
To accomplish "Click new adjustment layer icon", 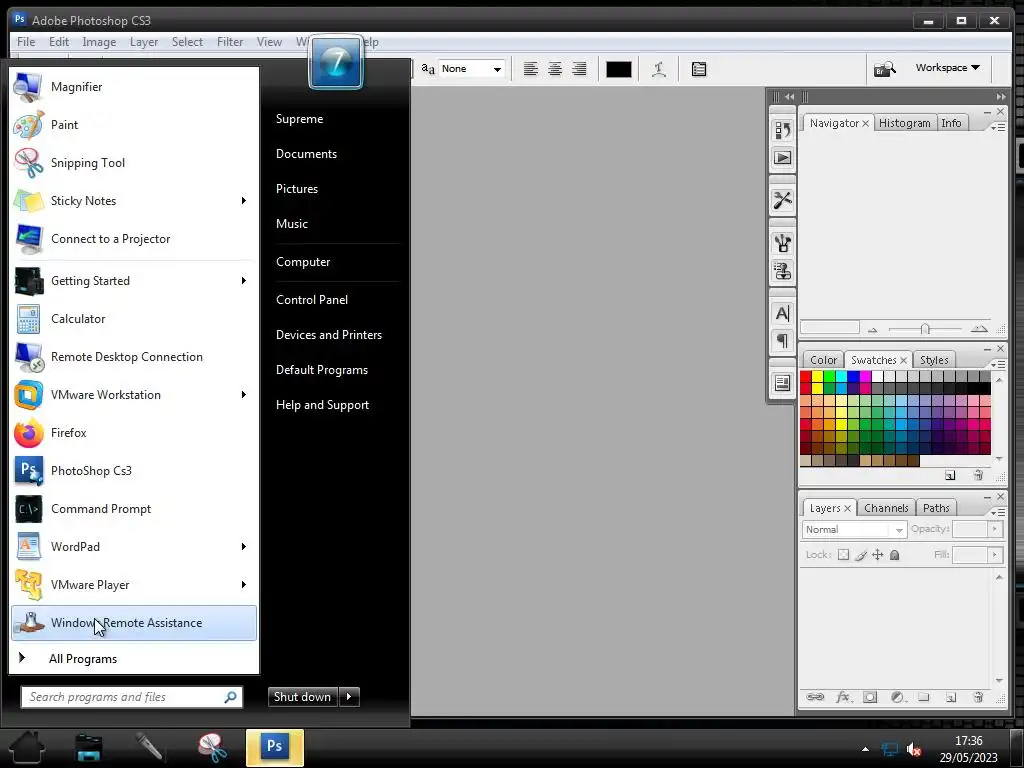I will 897,697.
